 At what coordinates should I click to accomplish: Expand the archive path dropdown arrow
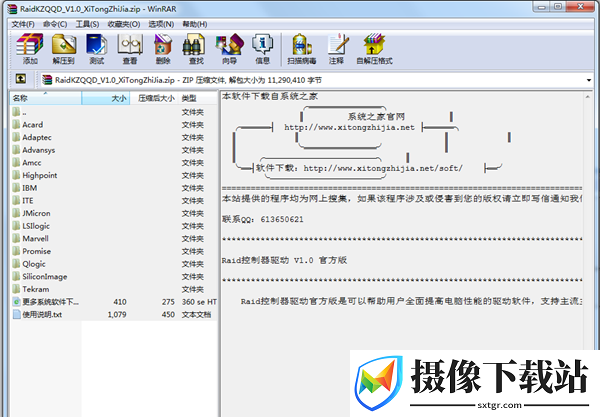[589, 80]
